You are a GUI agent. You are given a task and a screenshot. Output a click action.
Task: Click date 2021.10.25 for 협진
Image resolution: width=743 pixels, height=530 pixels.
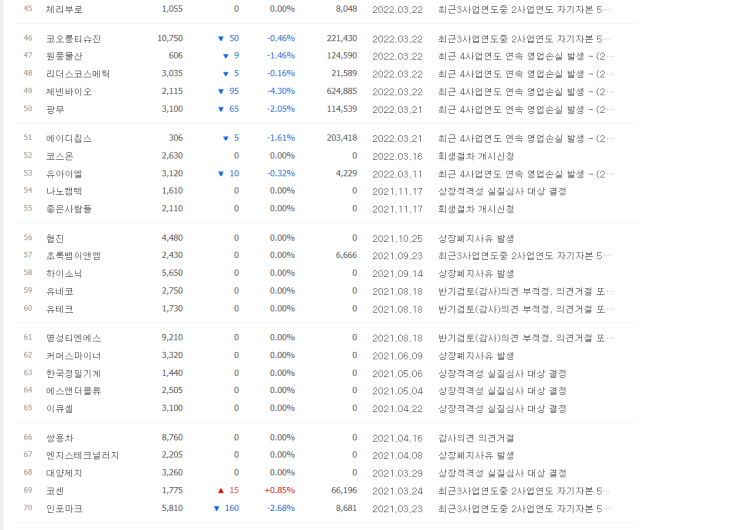pos(397,238)
